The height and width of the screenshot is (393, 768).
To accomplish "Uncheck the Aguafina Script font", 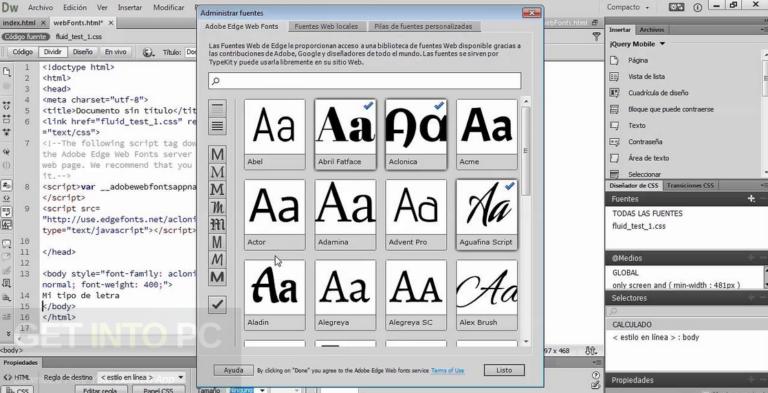I will pos(486,215).
